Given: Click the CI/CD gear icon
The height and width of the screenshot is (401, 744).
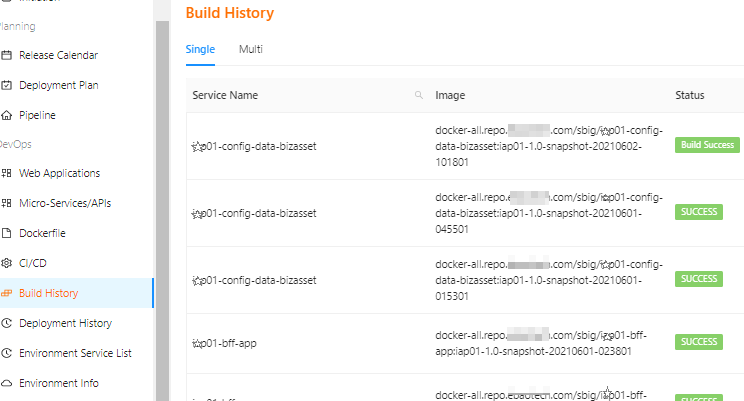Looking at the screenshot, I should coord(7,263).
